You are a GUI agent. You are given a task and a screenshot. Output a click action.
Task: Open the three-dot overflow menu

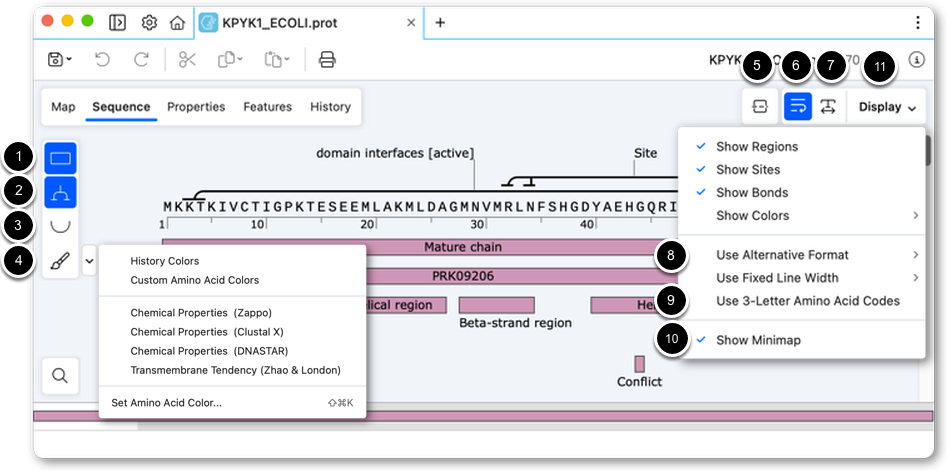click(917, 23)
